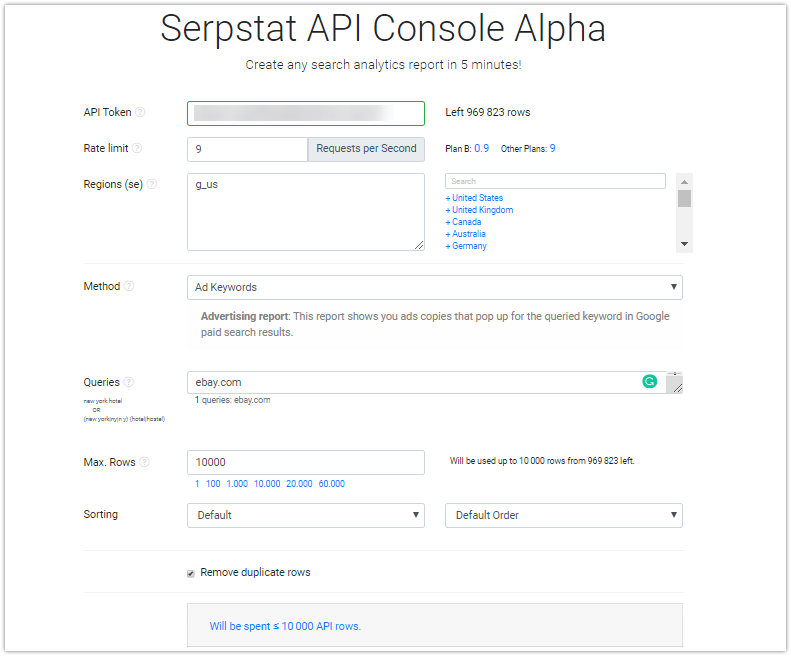Screen dimensions: 791x656
Task: Add the Canada region
Action: pos(463,222)
